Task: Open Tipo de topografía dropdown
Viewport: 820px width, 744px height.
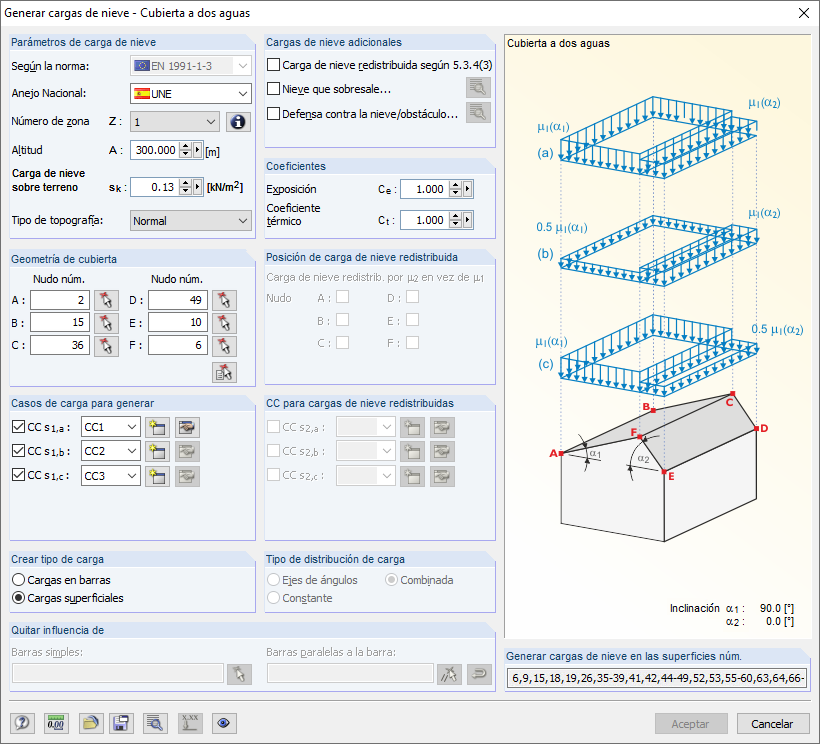Action: tap(190, 221)
